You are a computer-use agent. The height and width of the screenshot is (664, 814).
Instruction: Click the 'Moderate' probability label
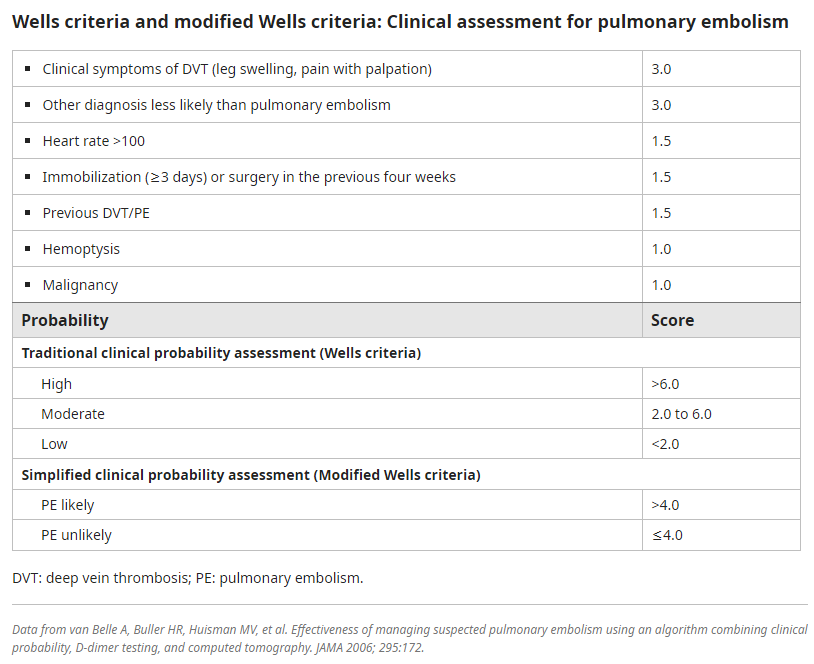point(73,414)
